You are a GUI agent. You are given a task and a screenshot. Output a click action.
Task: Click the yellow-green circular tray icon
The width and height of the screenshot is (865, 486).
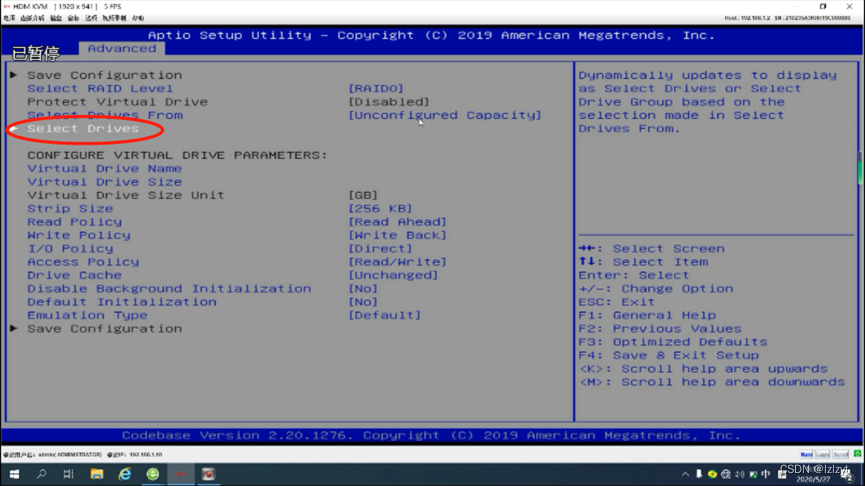(712, 474)
